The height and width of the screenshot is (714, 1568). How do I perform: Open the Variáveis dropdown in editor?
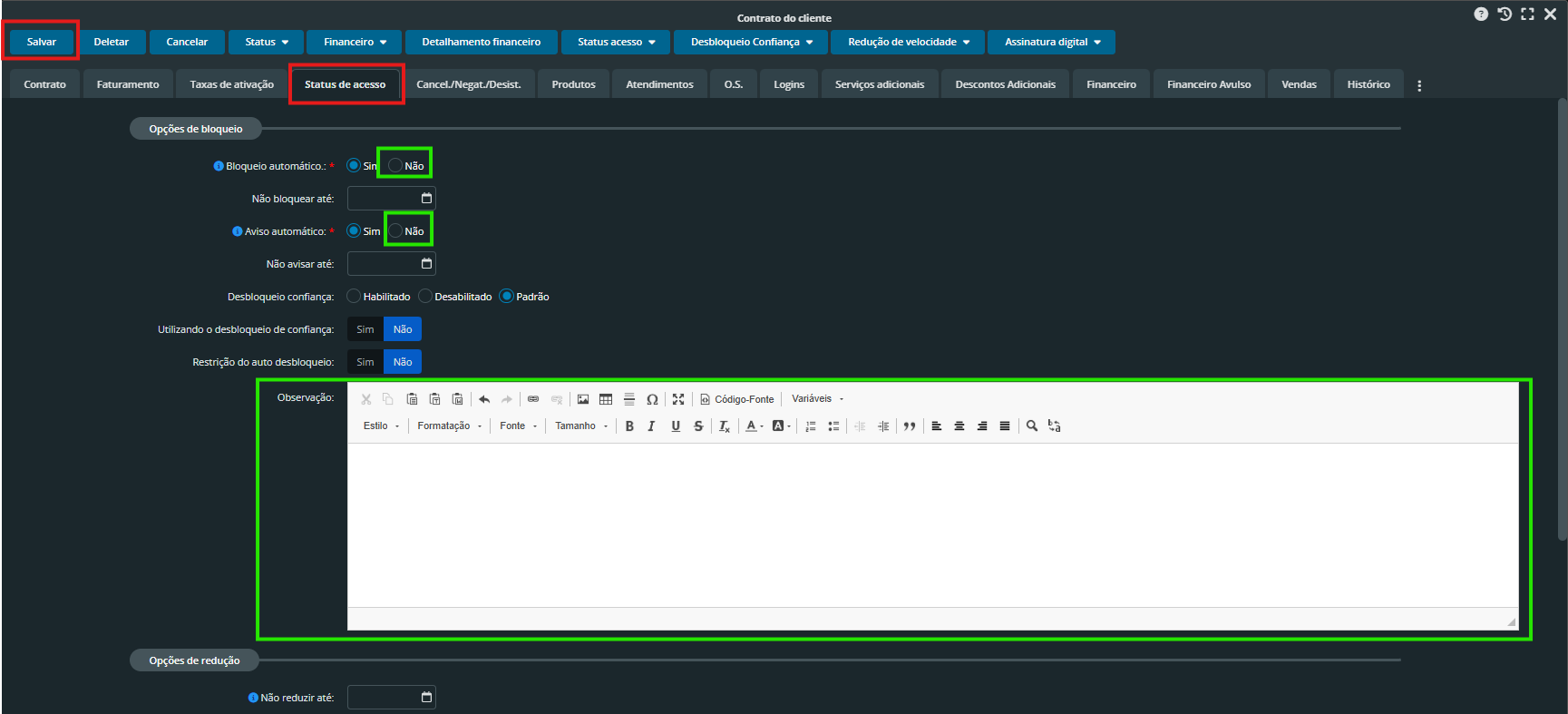[x=817, y=399]
